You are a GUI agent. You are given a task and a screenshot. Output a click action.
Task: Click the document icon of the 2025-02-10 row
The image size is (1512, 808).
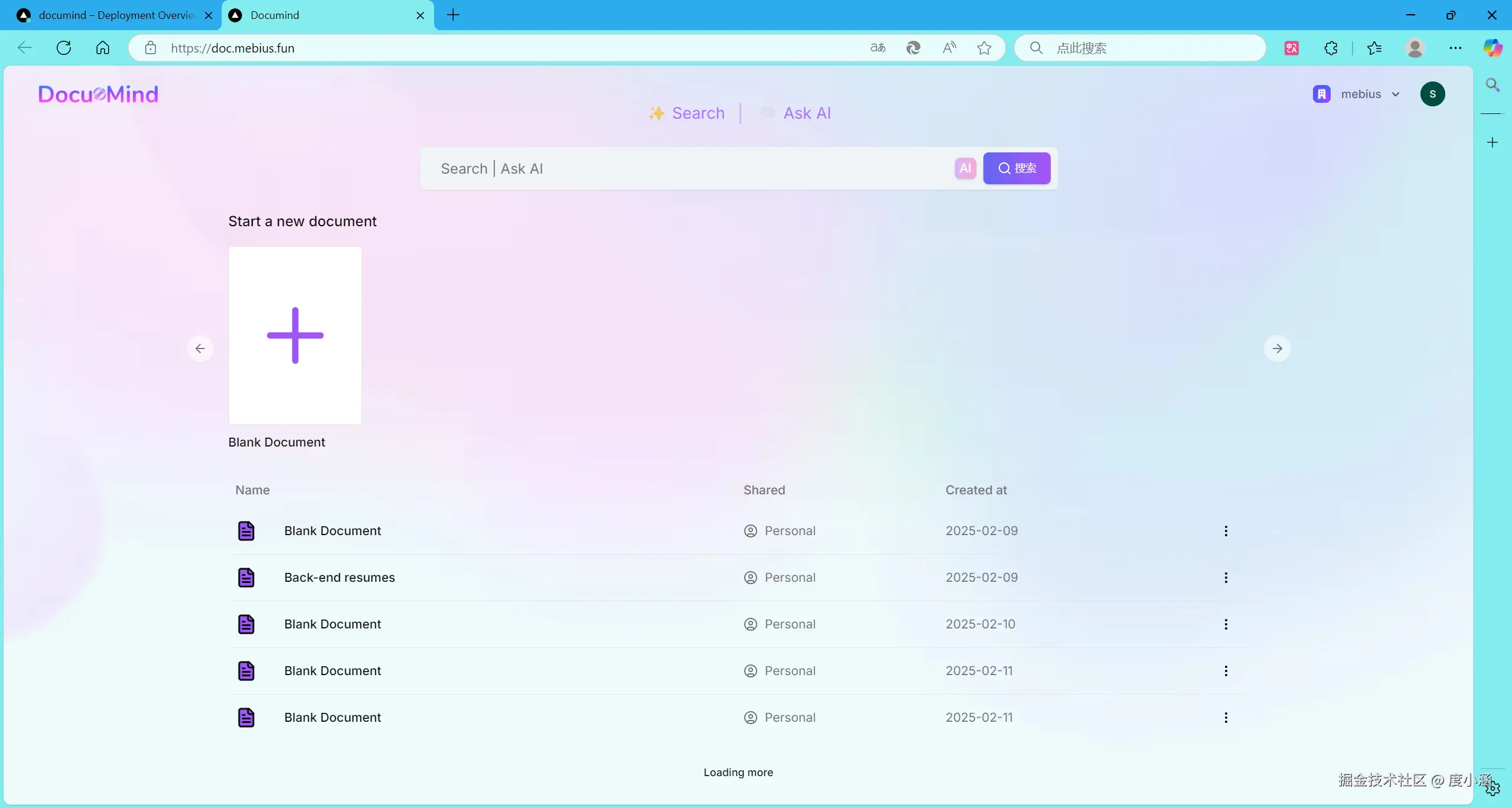[246, 624]
